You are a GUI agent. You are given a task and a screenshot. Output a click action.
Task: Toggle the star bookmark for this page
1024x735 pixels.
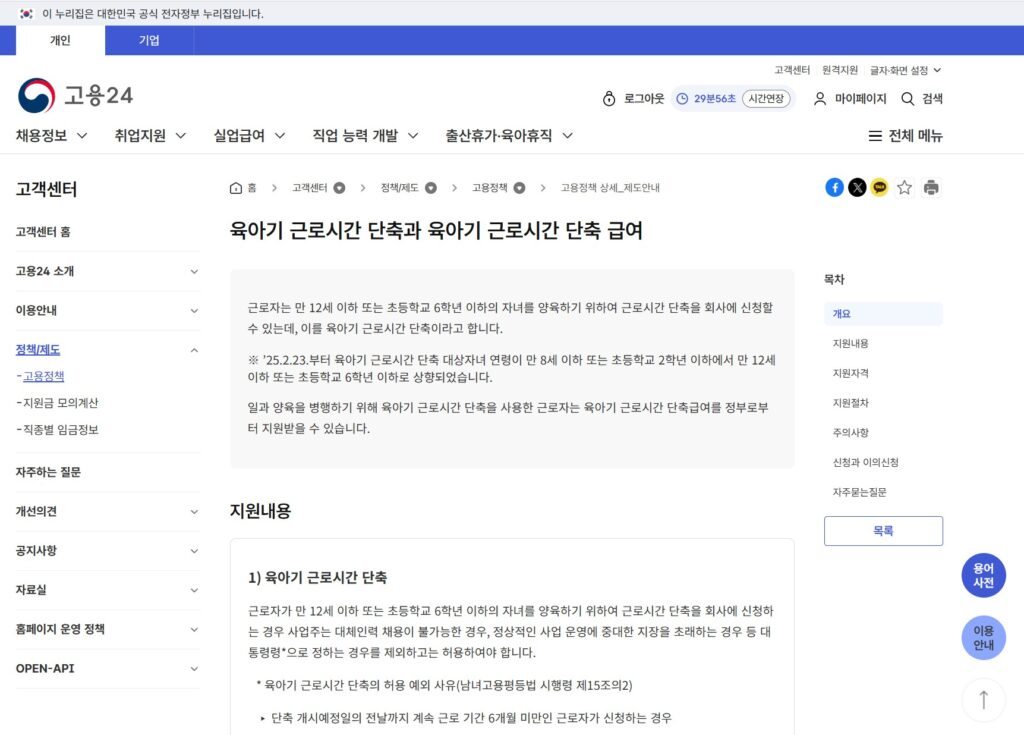(x=905, y=187)
